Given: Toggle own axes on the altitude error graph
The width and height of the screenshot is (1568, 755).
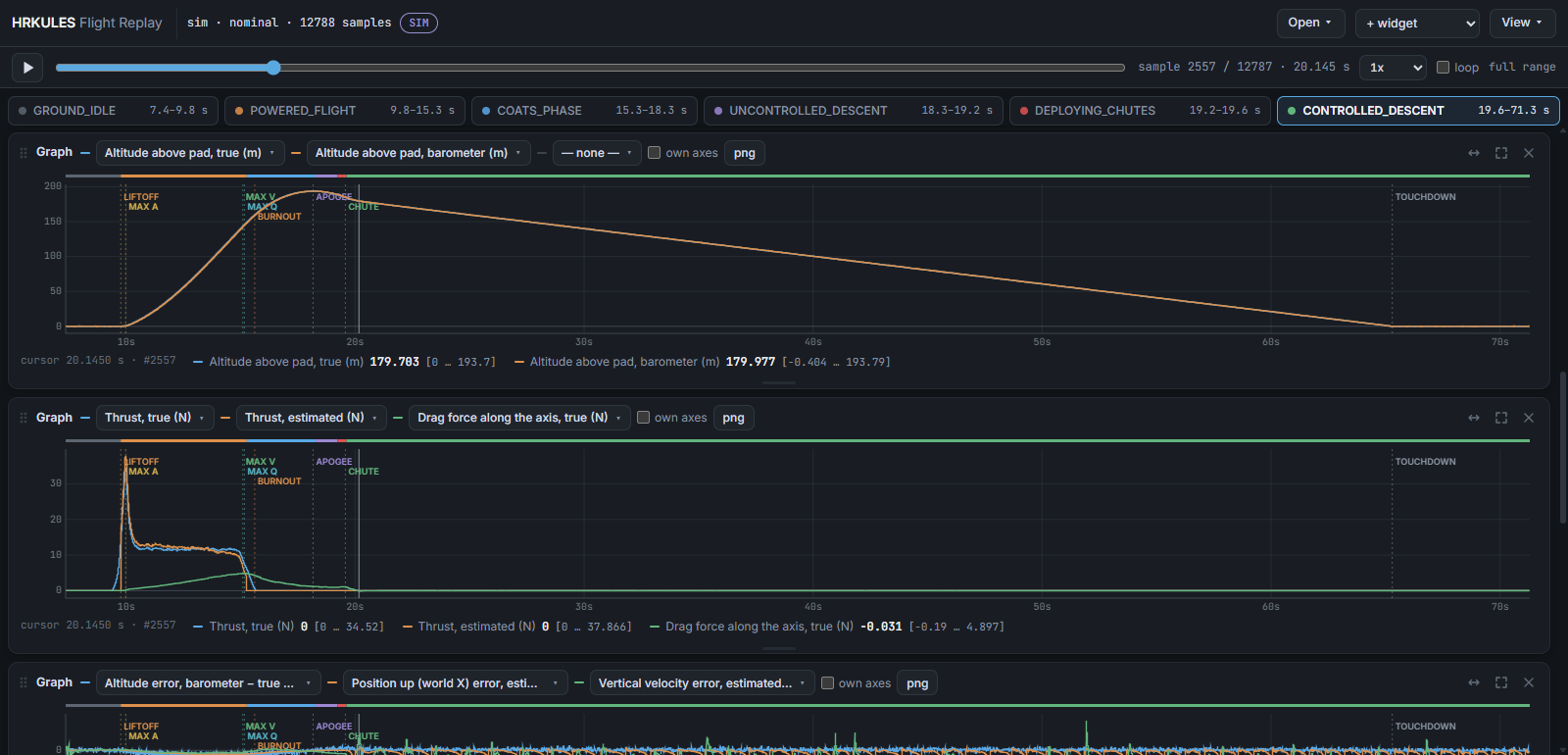Looking at the screenshot, I should [x=827, y=682].
